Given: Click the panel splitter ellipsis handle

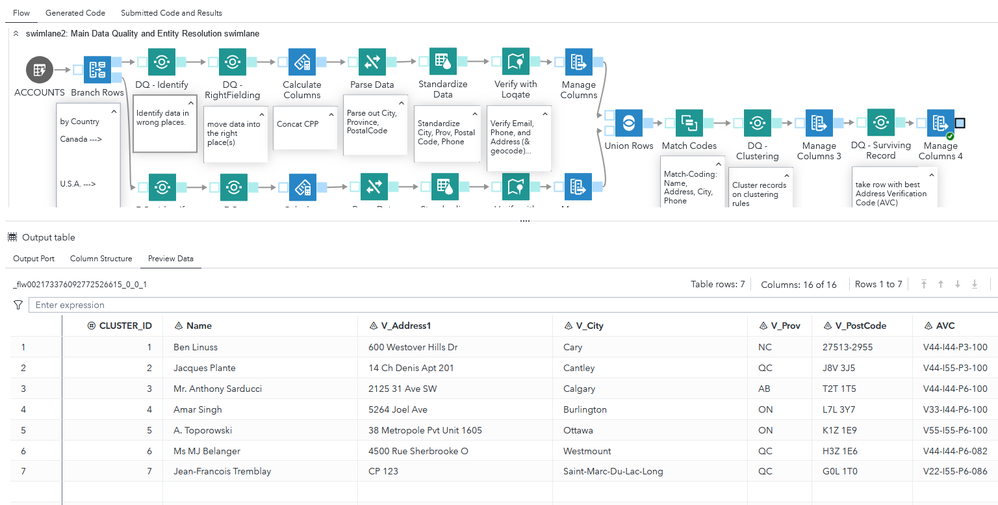Looking at the screenshot, I should (525, 221).
